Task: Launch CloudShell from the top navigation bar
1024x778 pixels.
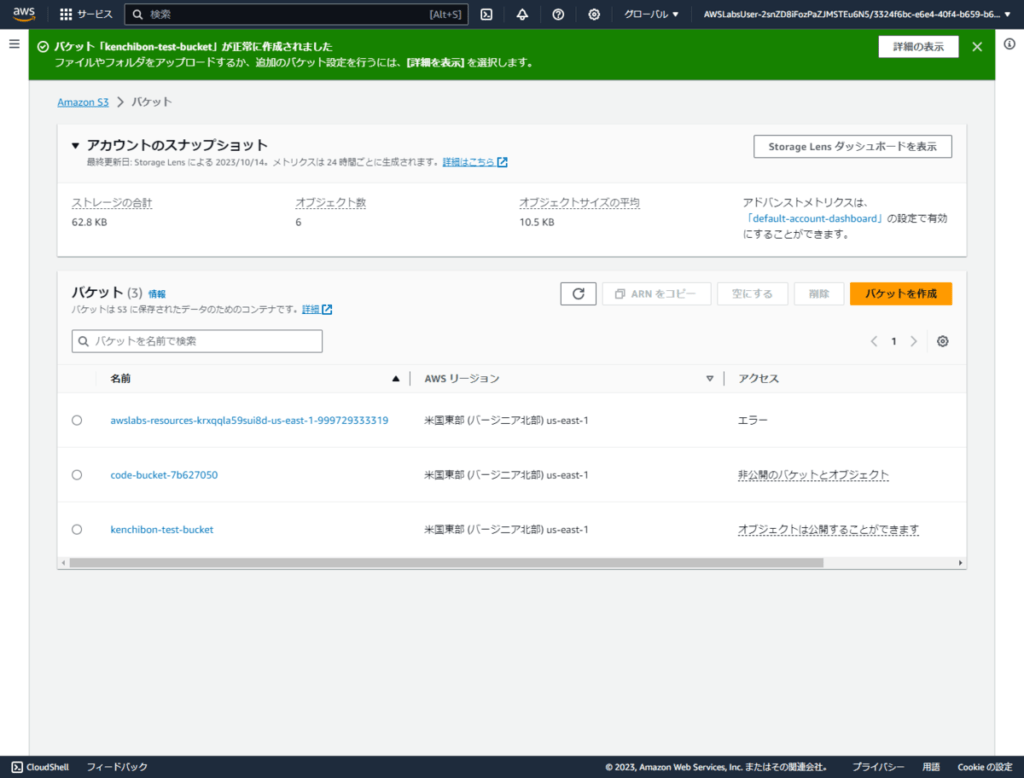Action: [x=487, y=14]
